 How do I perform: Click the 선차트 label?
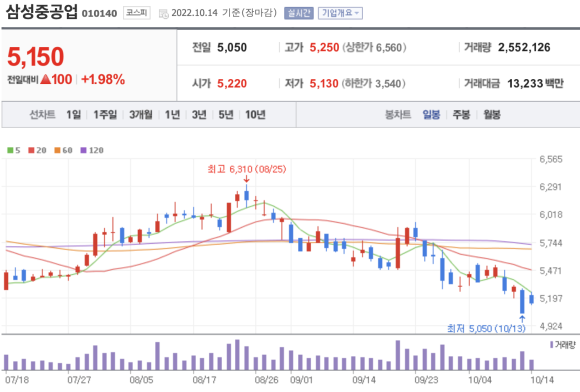coord(43,115)
